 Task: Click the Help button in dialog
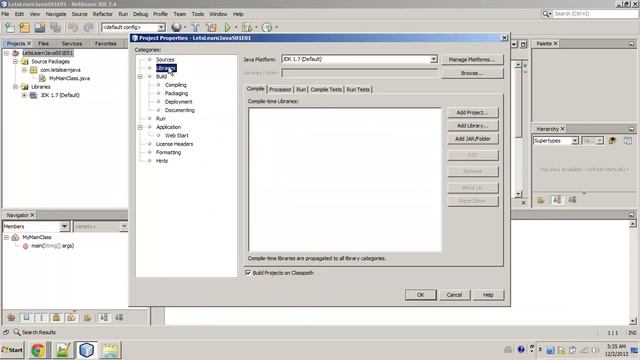[x=488, y=295]
